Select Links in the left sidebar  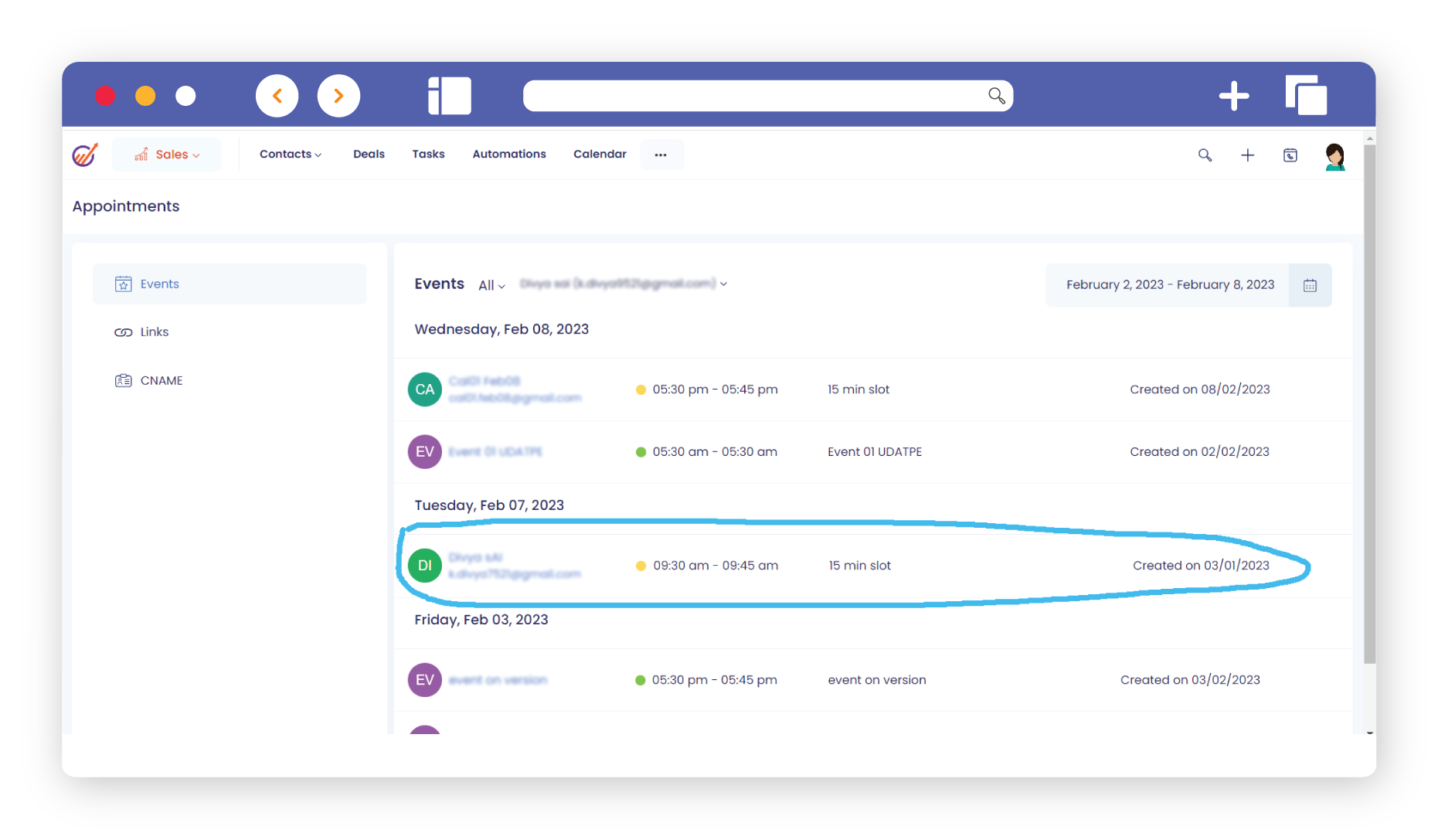pyautogui.click(x=154, y=332)
